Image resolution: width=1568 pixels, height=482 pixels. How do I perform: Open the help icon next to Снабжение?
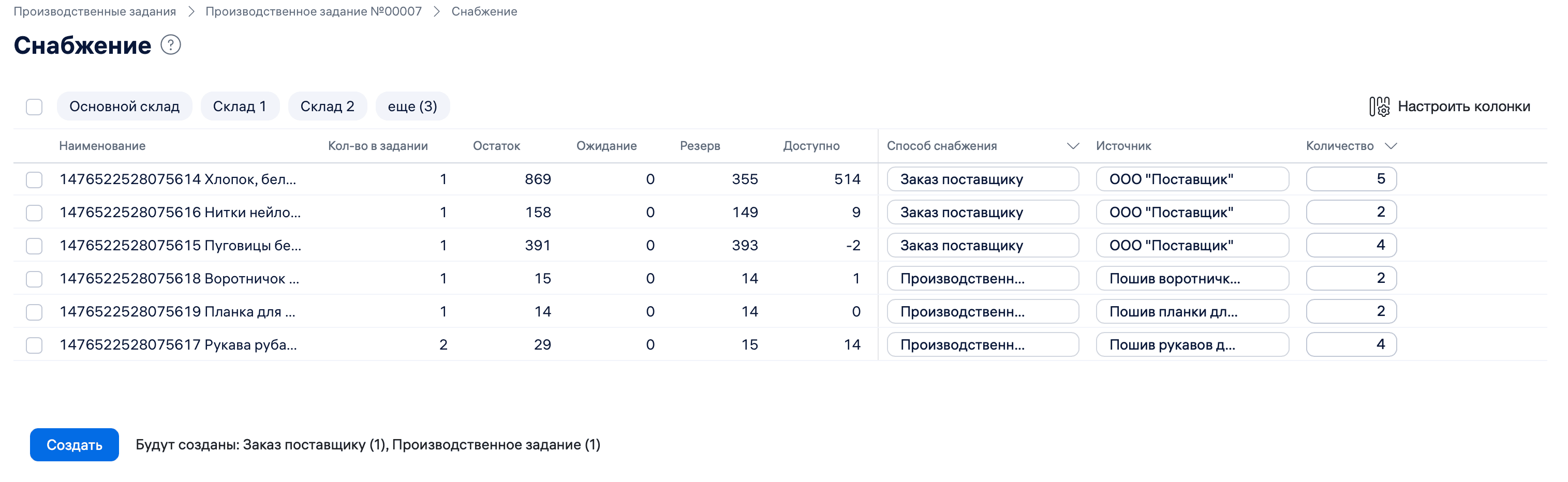pos(170,45)
